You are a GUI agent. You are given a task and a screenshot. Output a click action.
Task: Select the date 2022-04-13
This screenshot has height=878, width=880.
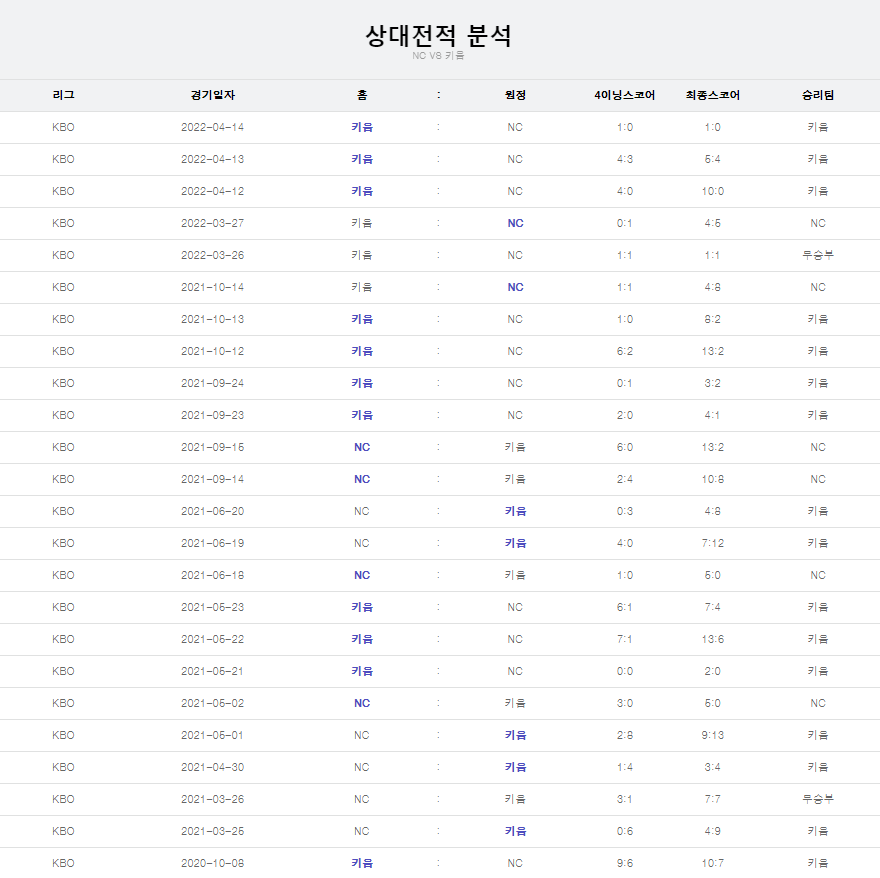coord(213,159)
